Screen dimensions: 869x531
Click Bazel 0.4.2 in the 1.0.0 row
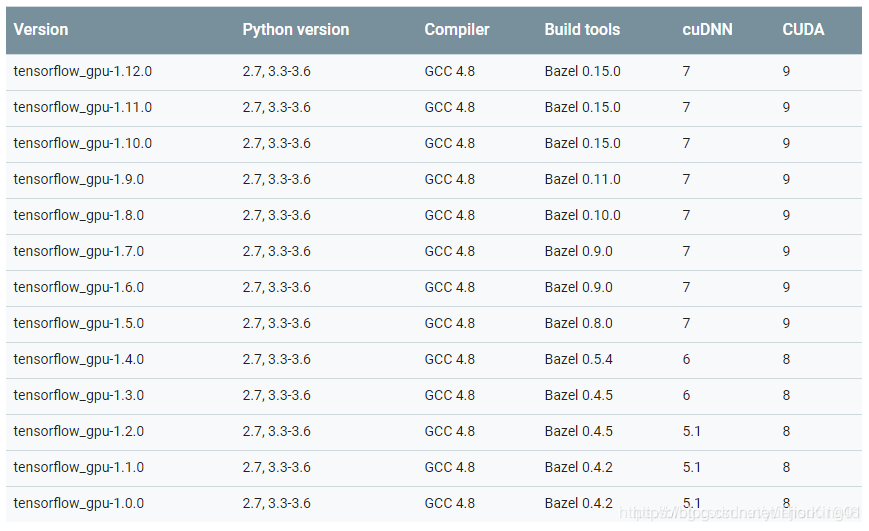point(579,504)
